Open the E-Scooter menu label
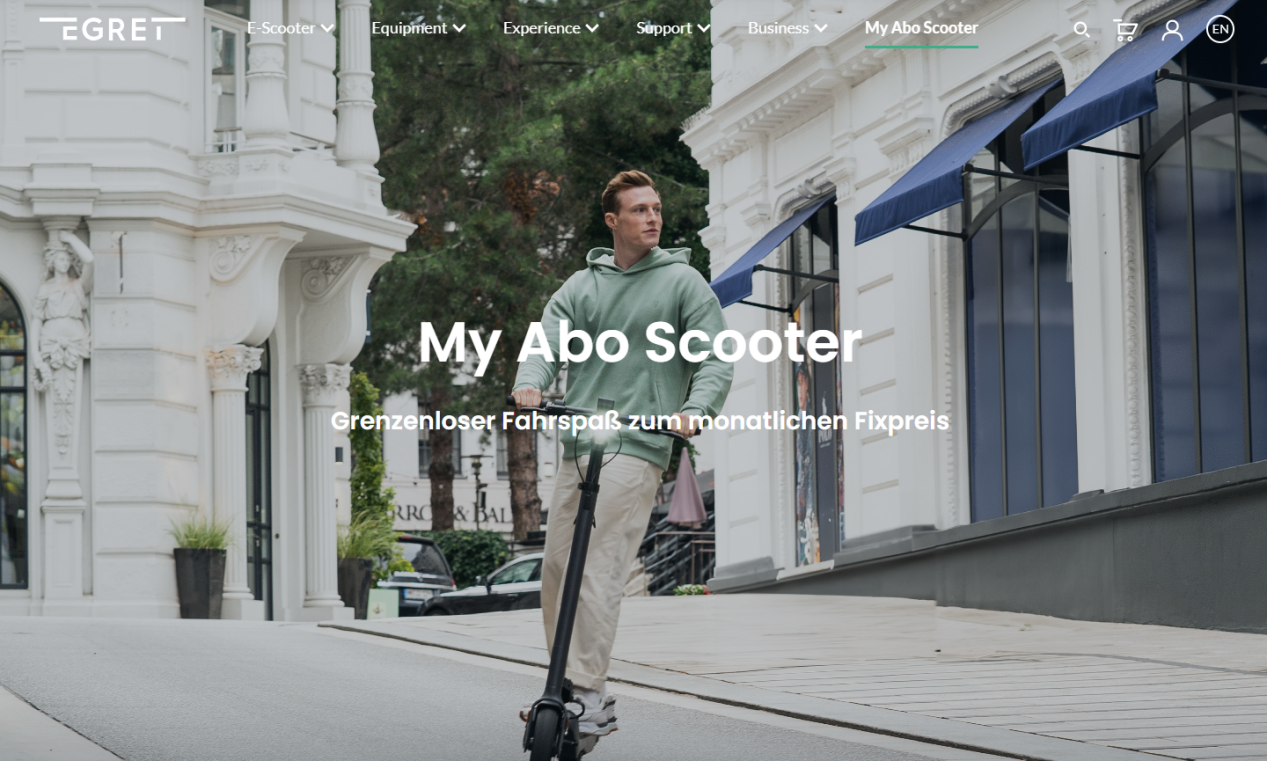1267x761 pixels. point(281,28)
